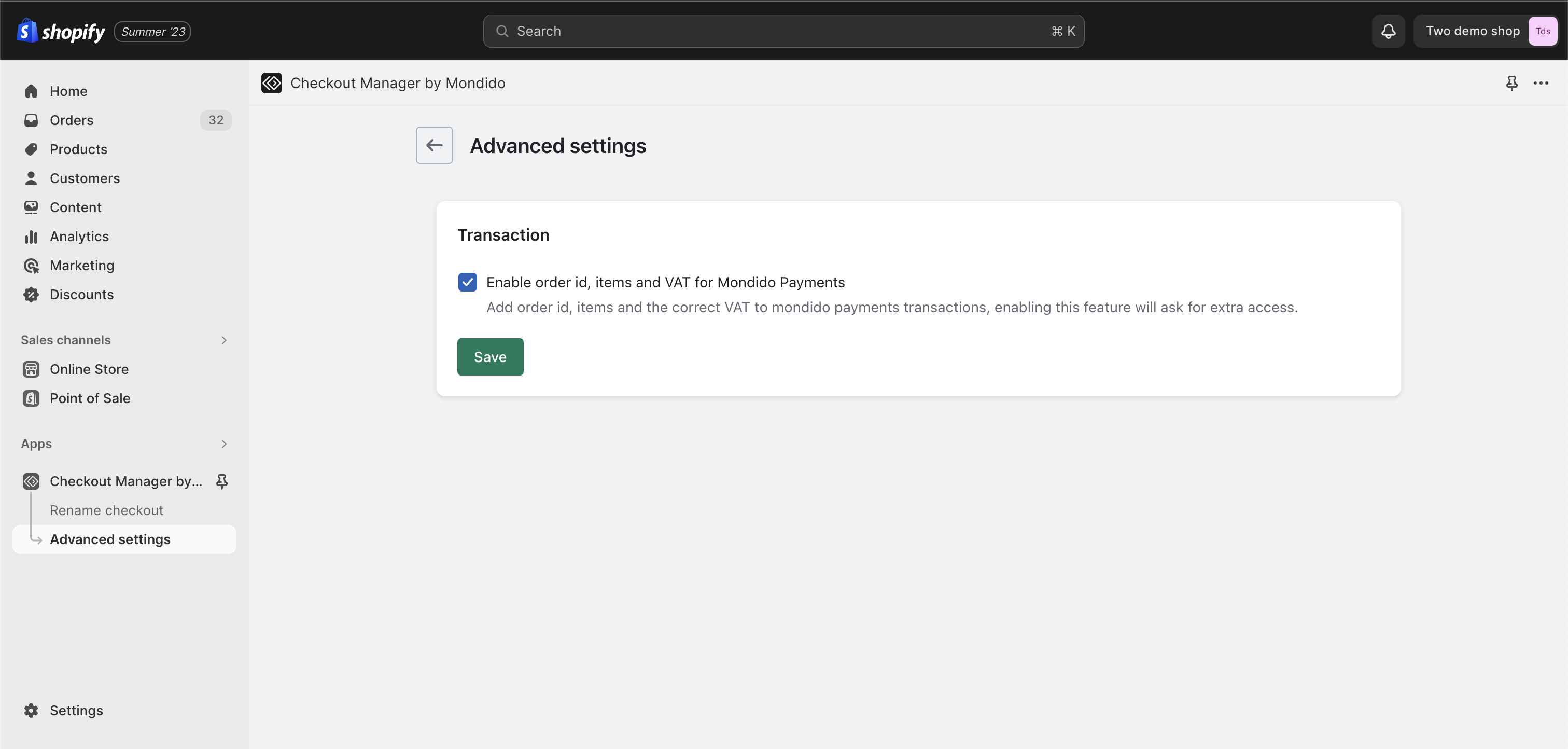Click the Checkout Manager sidebar app icon

[x=31, y=481]
